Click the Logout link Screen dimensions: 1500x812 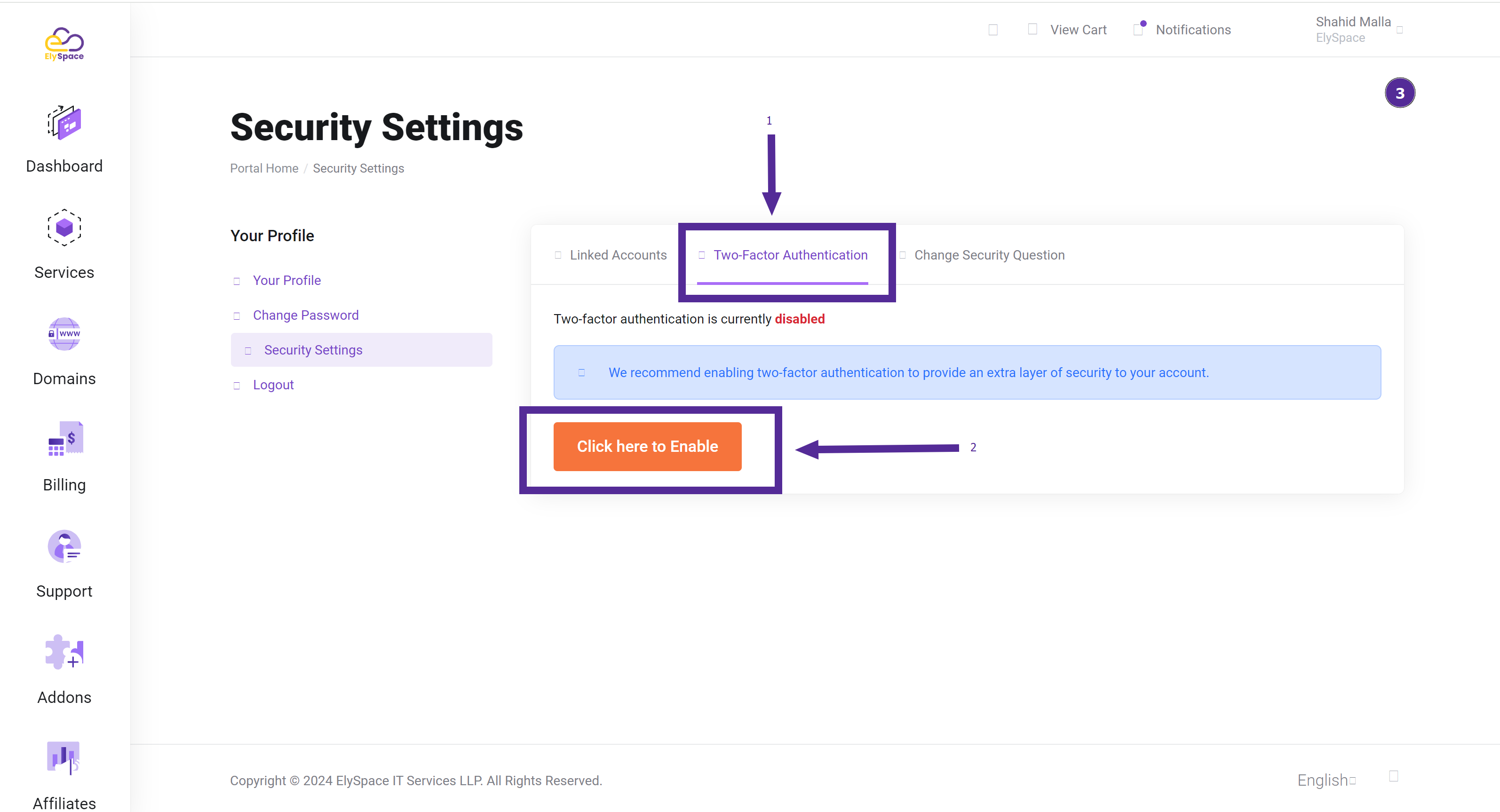tap(273, 385)
